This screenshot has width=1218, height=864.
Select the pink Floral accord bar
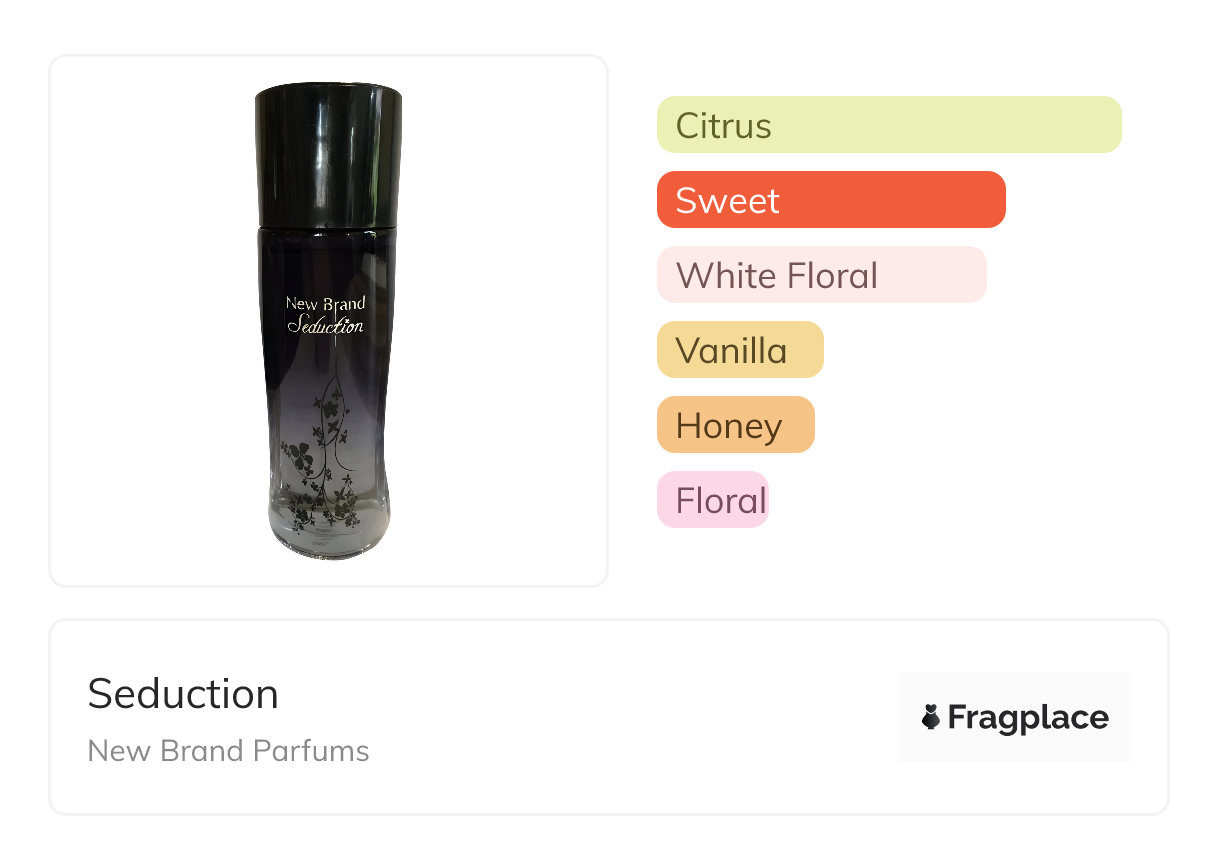[x=712, y=500]
